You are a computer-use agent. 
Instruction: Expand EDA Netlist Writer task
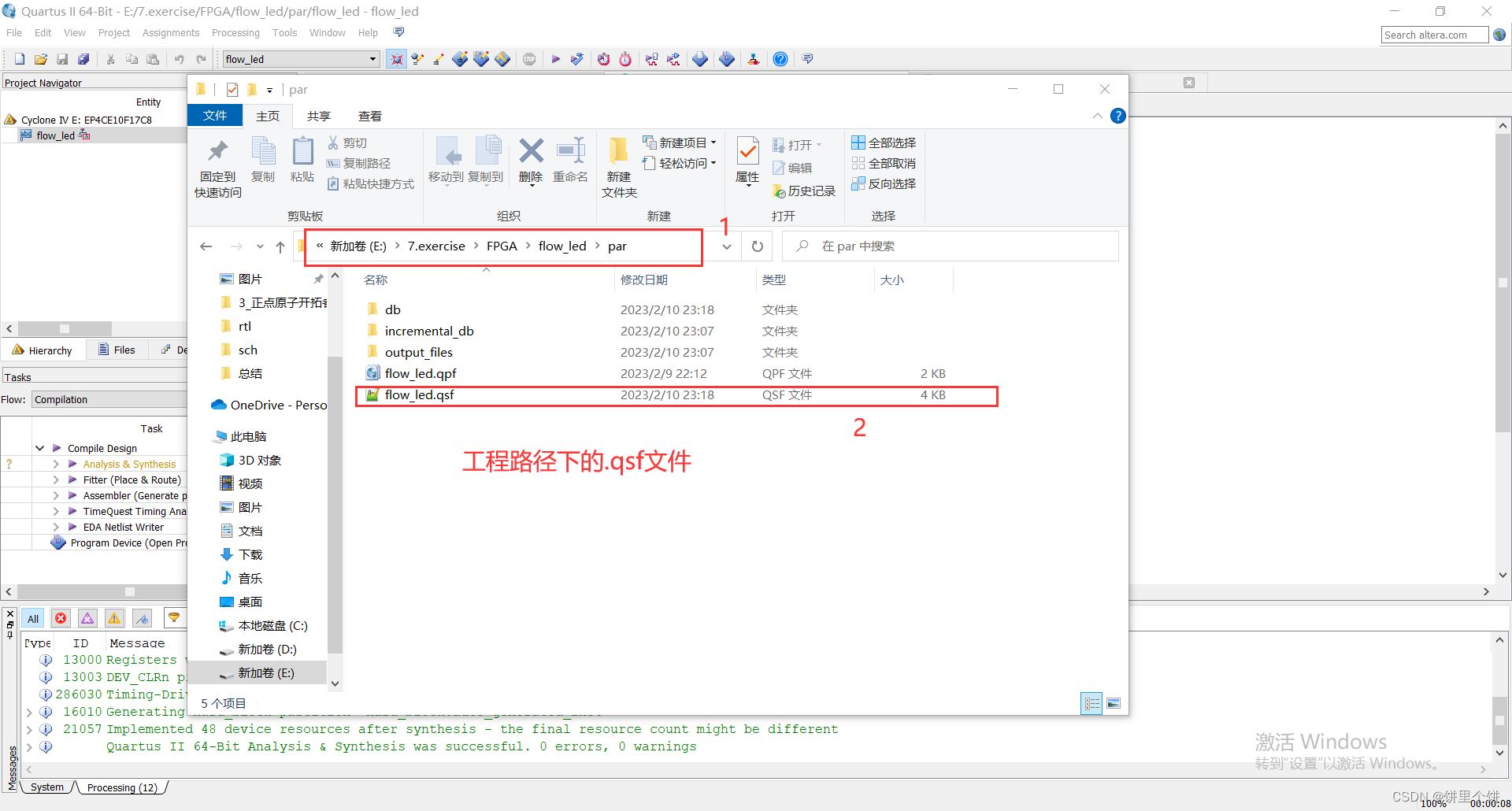pos(55,527)
